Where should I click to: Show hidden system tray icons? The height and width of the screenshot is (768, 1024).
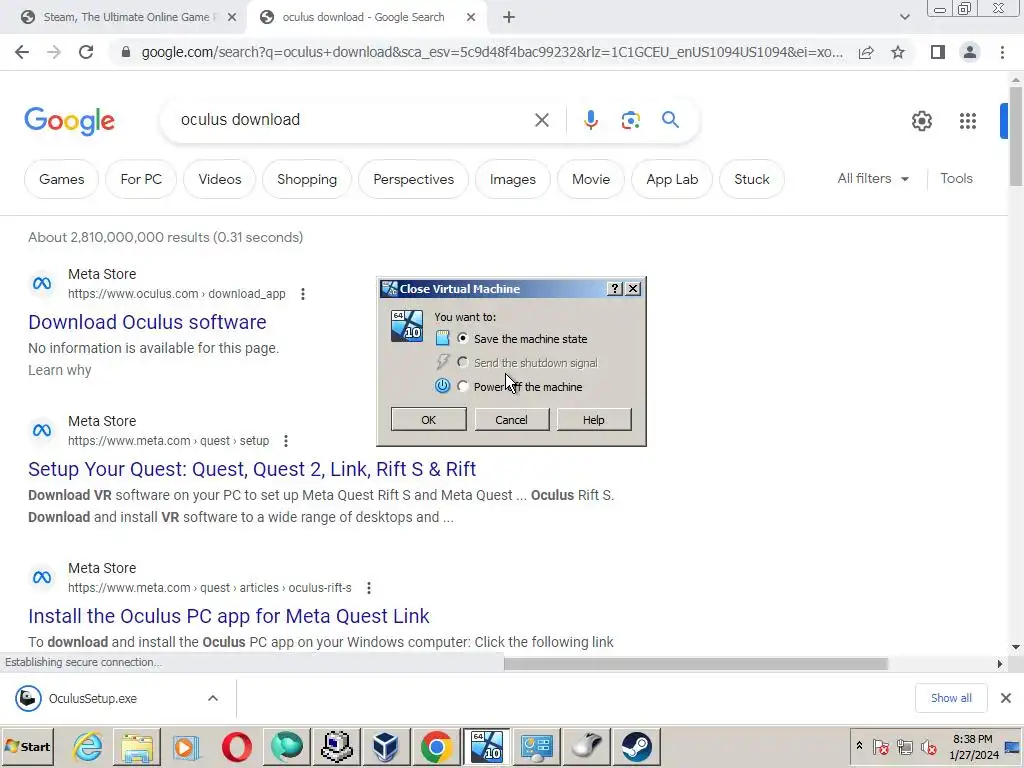click(x=859, y=746)
